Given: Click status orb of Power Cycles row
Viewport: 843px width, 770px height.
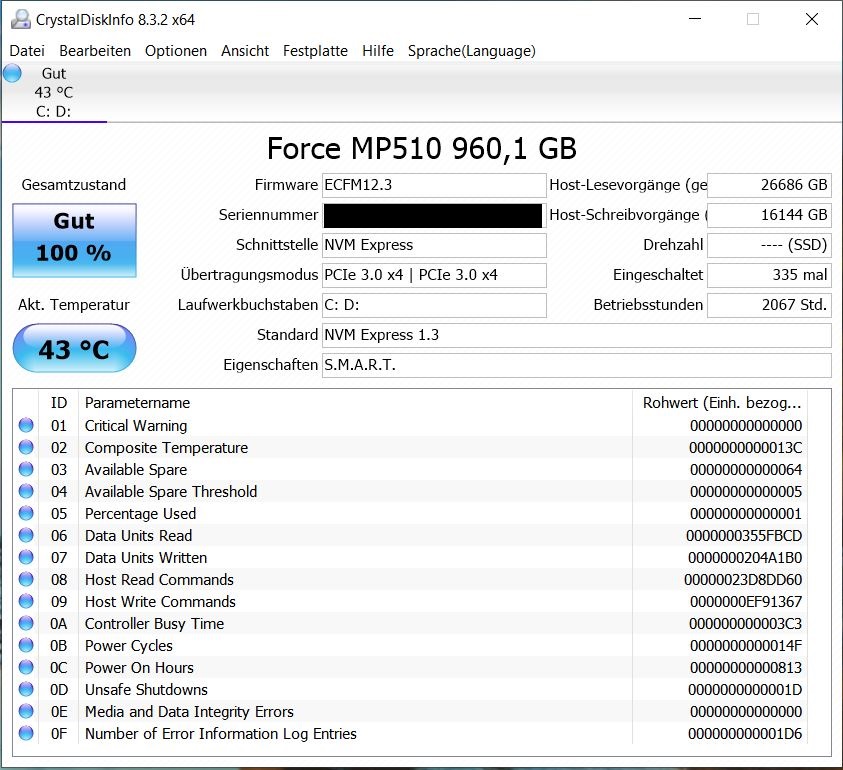Looking at the screenshot, I should [26, 645].
